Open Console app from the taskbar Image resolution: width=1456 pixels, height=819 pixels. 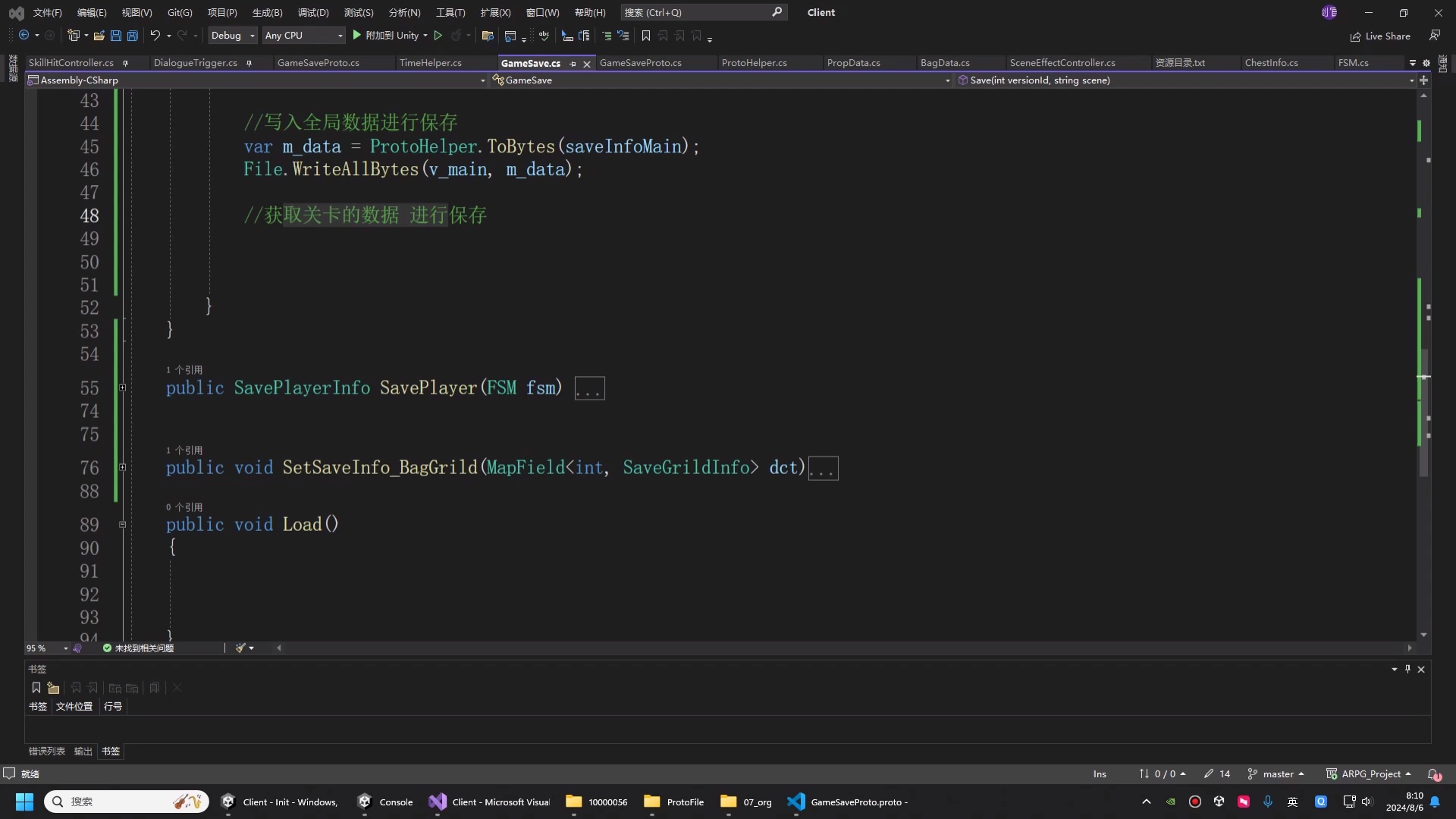click(385, 802)
